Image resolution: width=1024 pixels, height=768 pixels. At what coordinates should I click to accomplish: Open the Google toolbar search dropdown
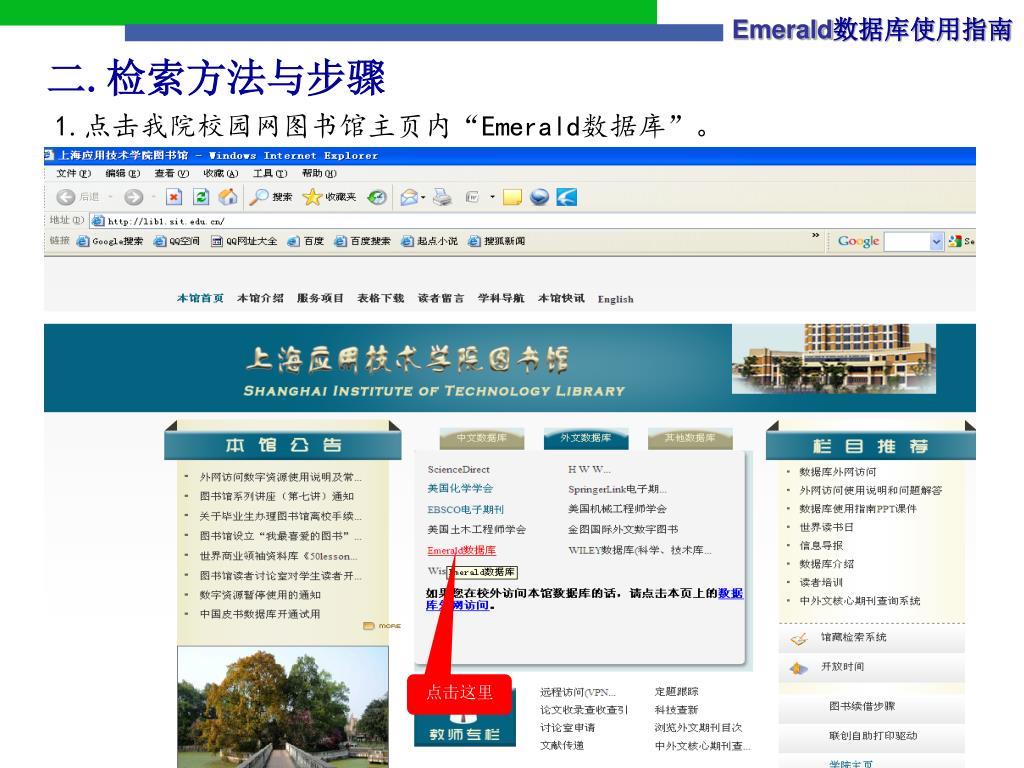coord(936,242)
